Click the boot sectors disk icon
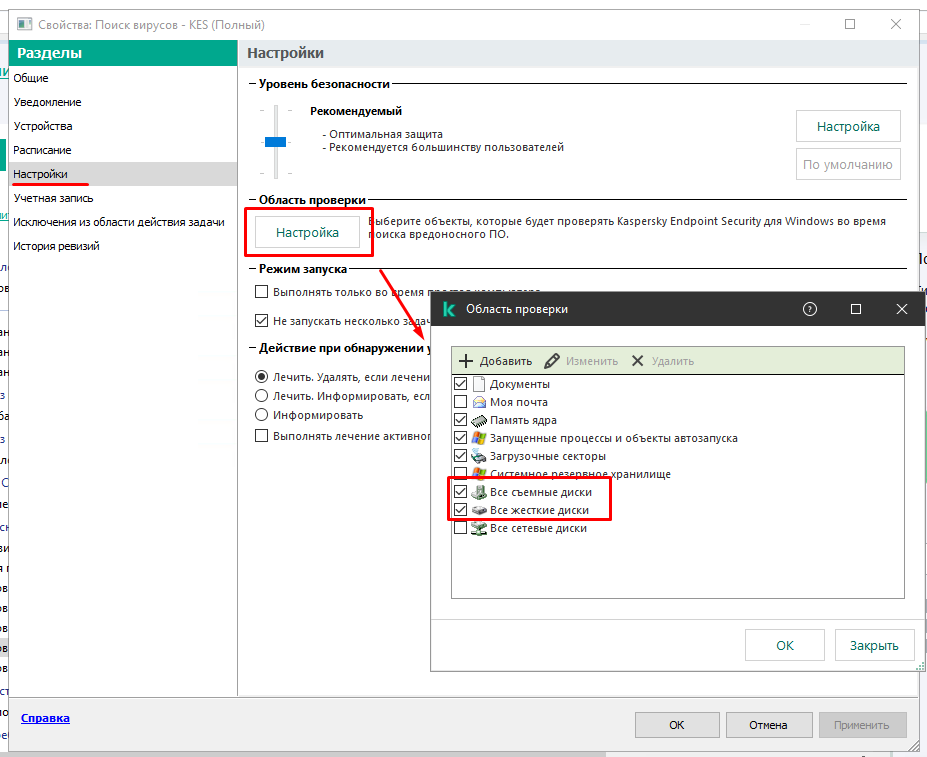Viewport: 927px width, 757px height. [x=478, y=456]
